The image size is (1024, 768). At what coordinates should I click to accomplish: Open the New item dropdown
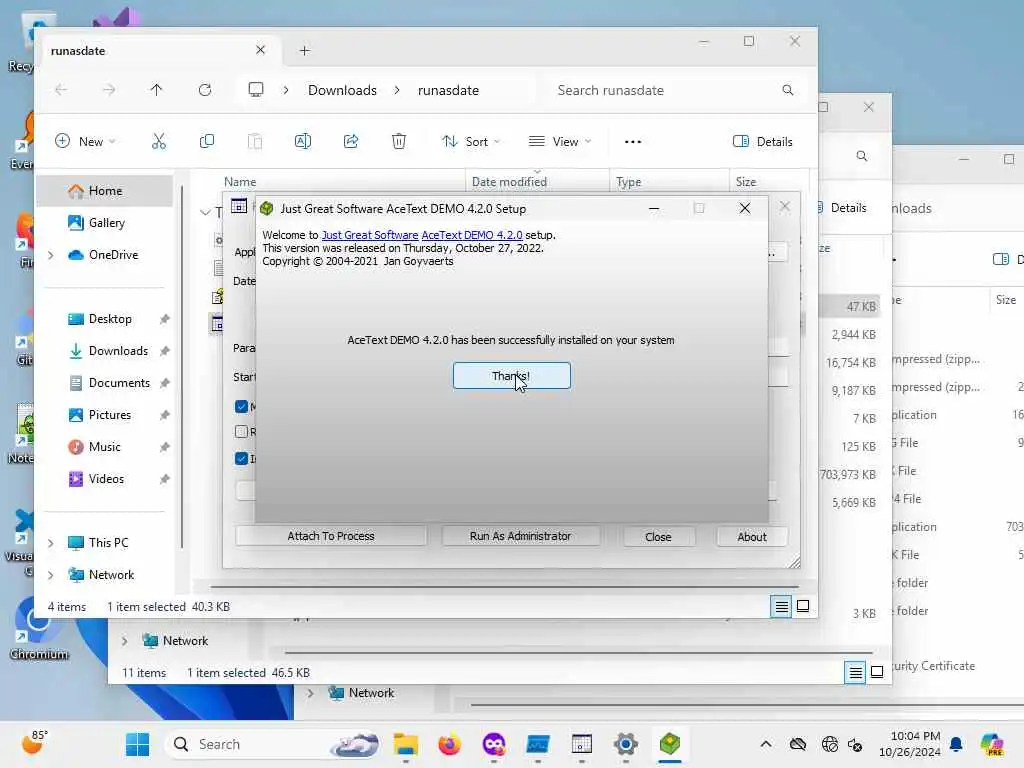pos(86,142)
